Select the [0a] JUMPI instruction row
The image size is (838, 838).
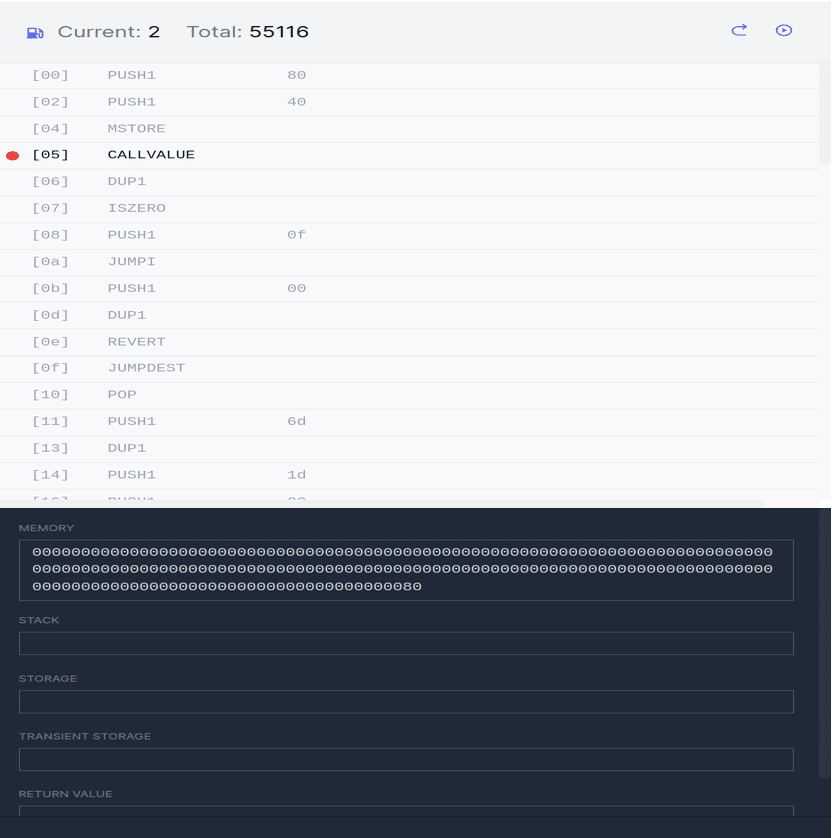409,263
